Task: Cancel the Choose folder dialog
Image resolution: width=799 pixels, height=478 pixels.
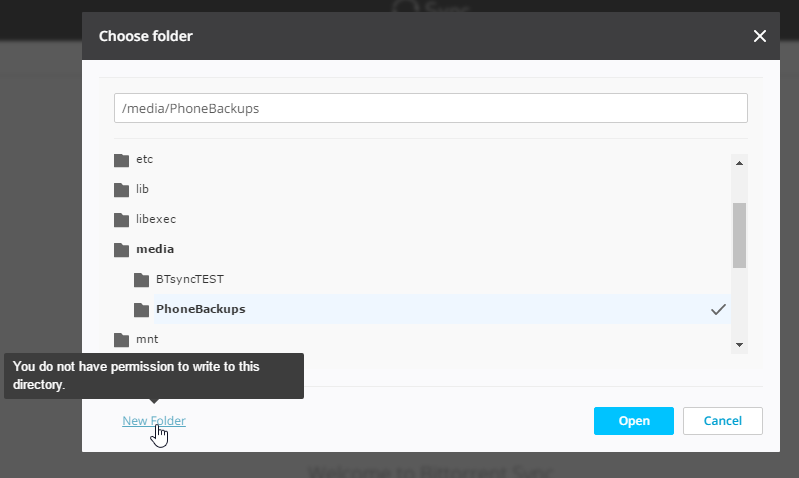Action: click(723, 421)
